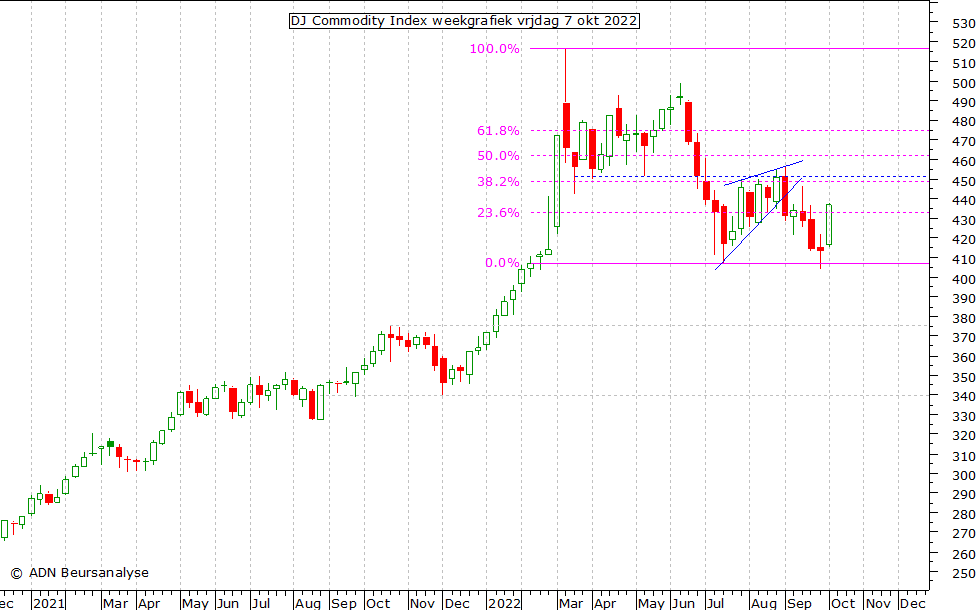Image resolution: width=980 pixels, height=610 pixels.
Task: Click the 340 price axis value
Action: pos(964,396)
